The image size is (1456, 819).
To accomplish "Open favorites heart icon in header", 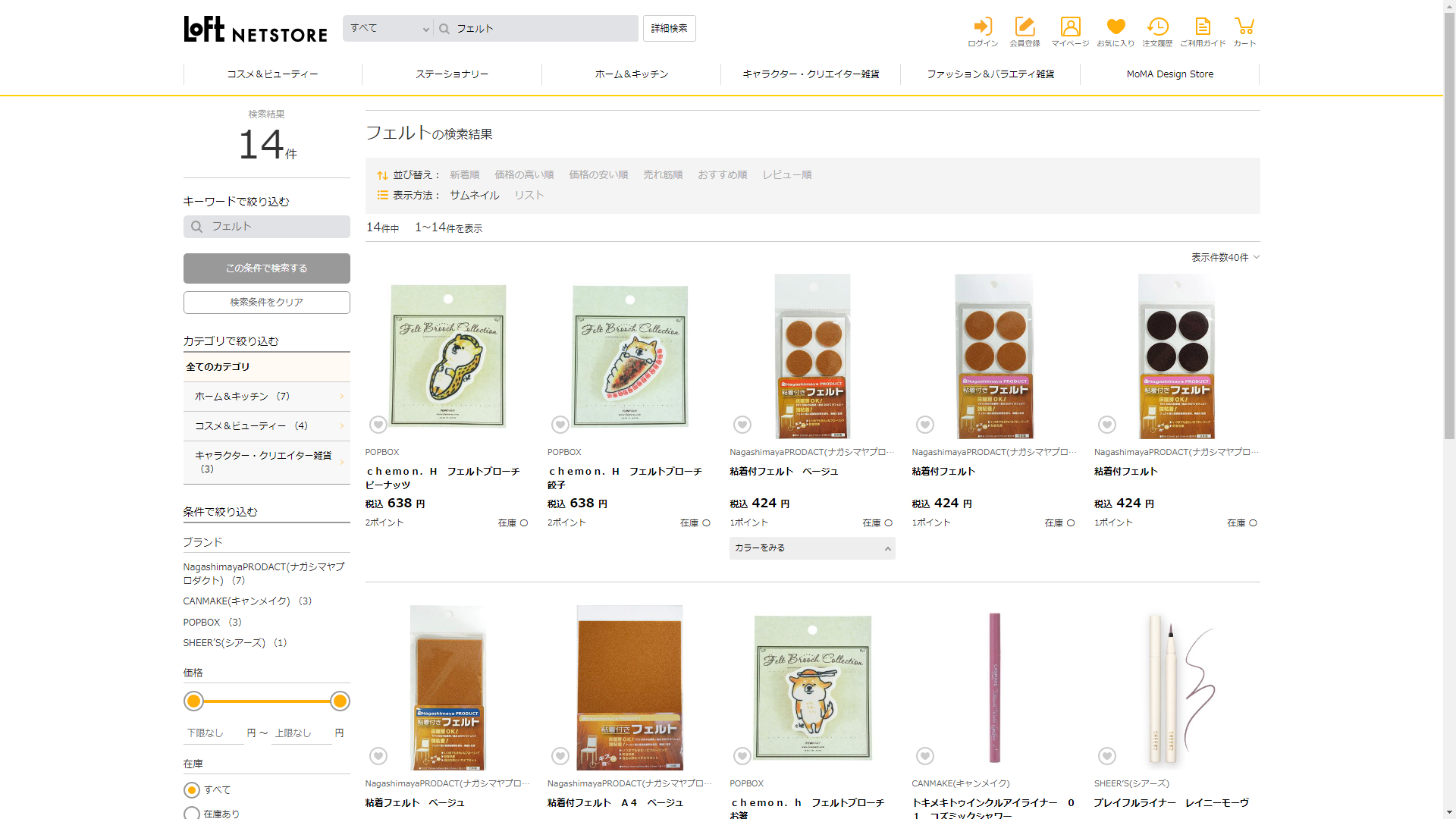I will pos(1116,27).
